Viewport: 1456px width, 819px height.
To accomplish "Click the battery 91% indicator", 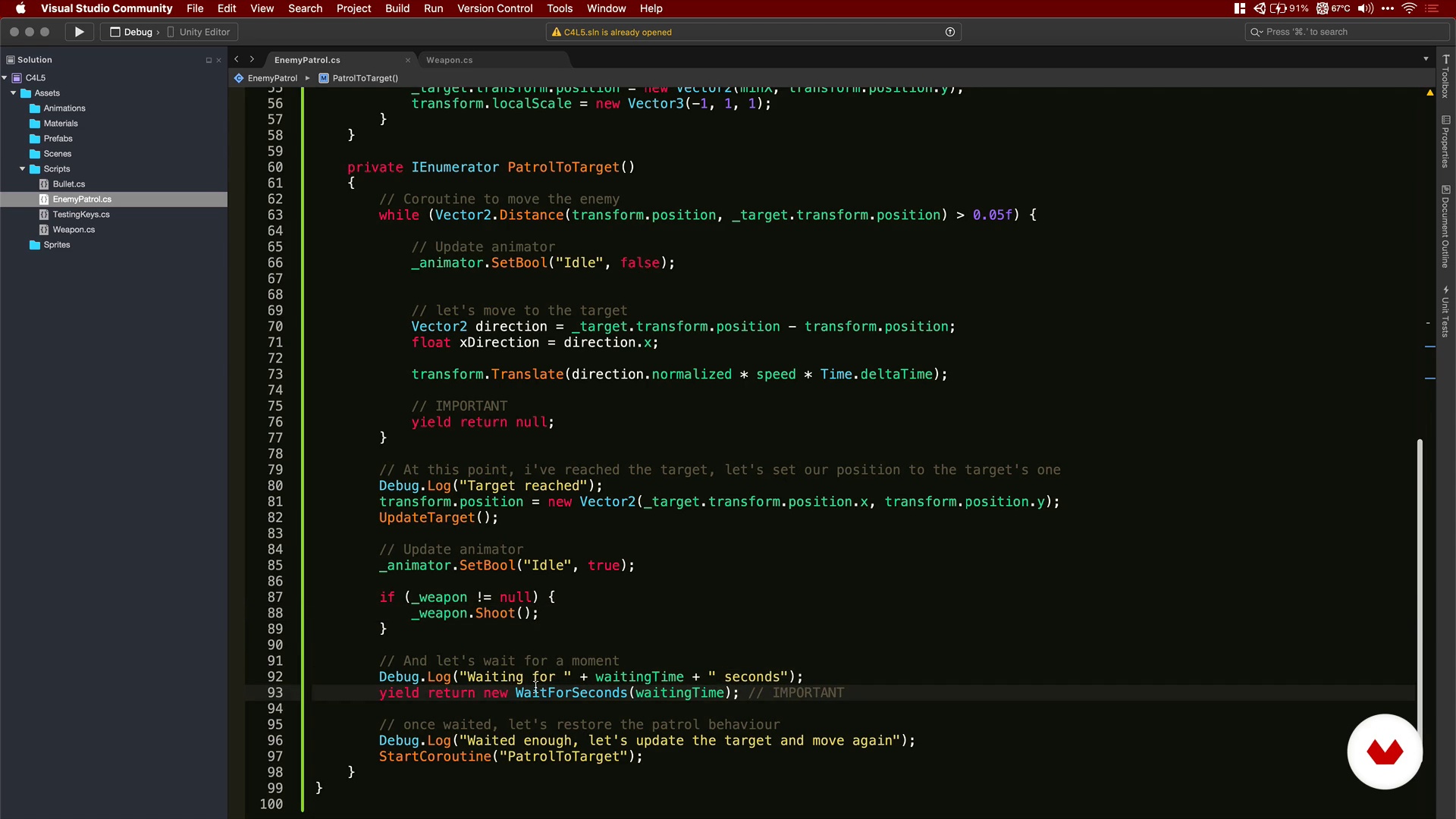I will click(1289, 8).
